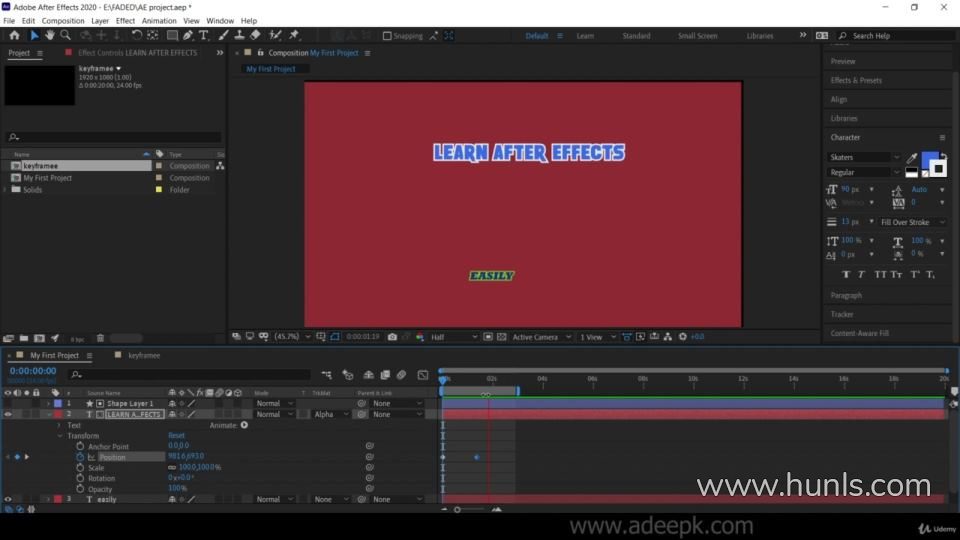Open the Layer menu
This screenshot has height=540, width=960.
100,21
